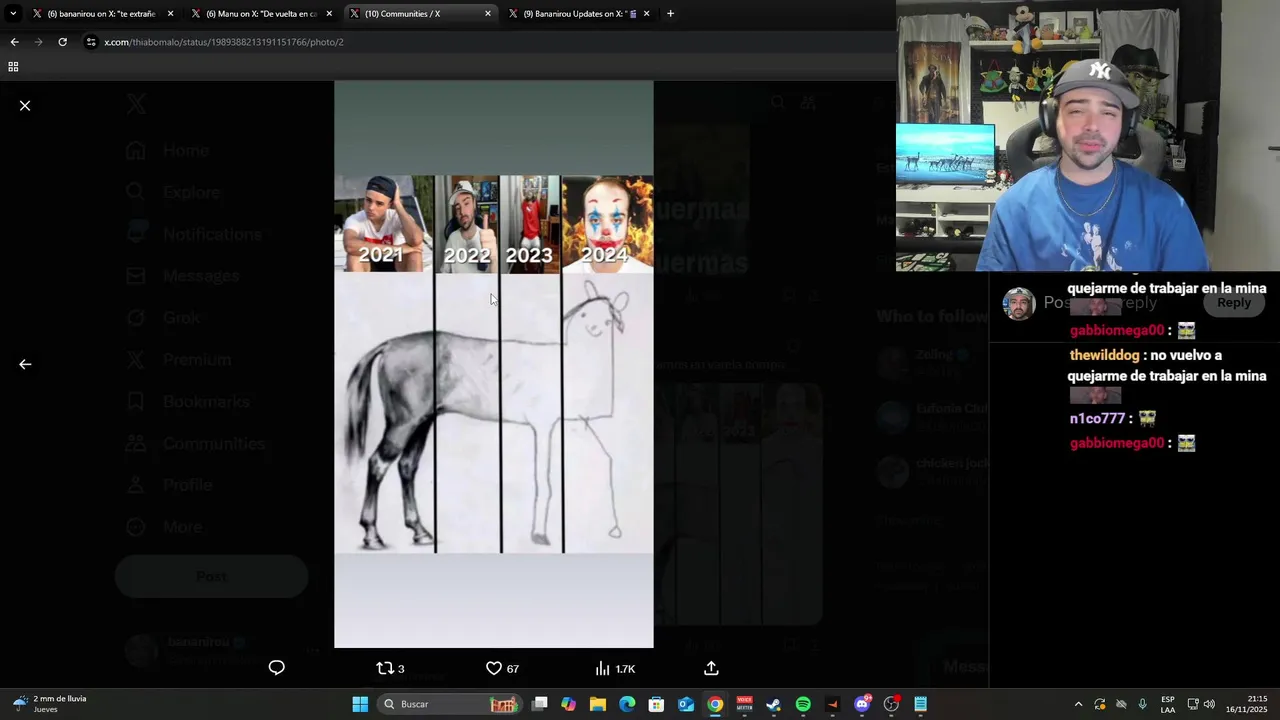1280x720 pixels.
Task: Click the taskbar Buscar search box
Action: pos(449,704)
